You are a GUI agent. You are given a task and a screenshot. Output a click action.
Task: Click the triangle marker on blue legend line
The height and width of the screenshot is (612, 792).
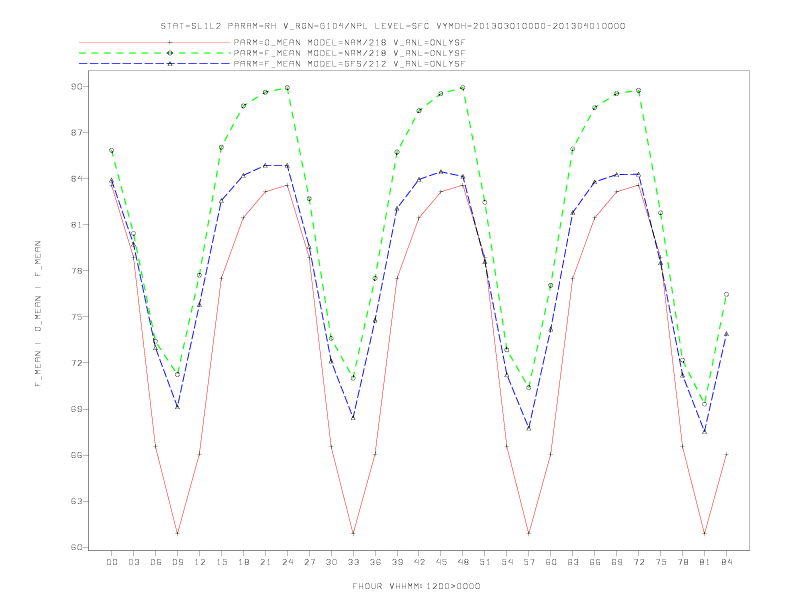170,64
